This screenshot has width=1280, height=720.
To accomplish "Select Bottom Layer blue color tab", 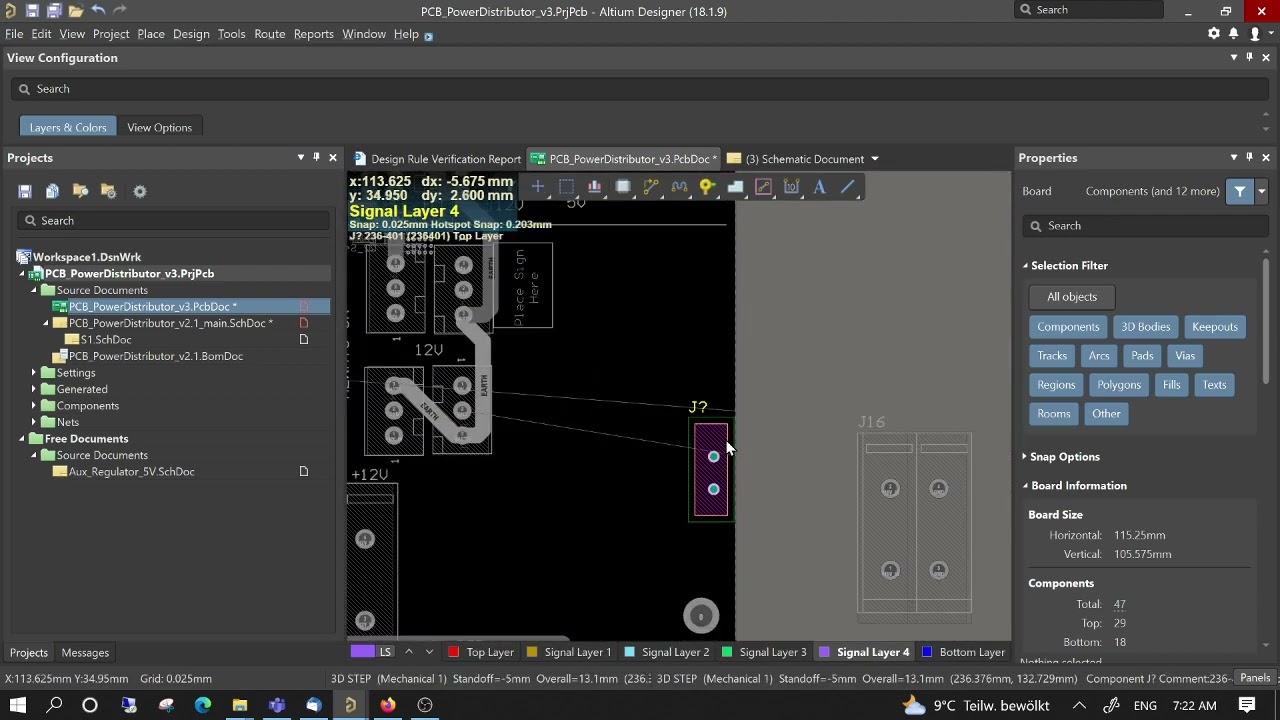I will (x=963, y=652).
